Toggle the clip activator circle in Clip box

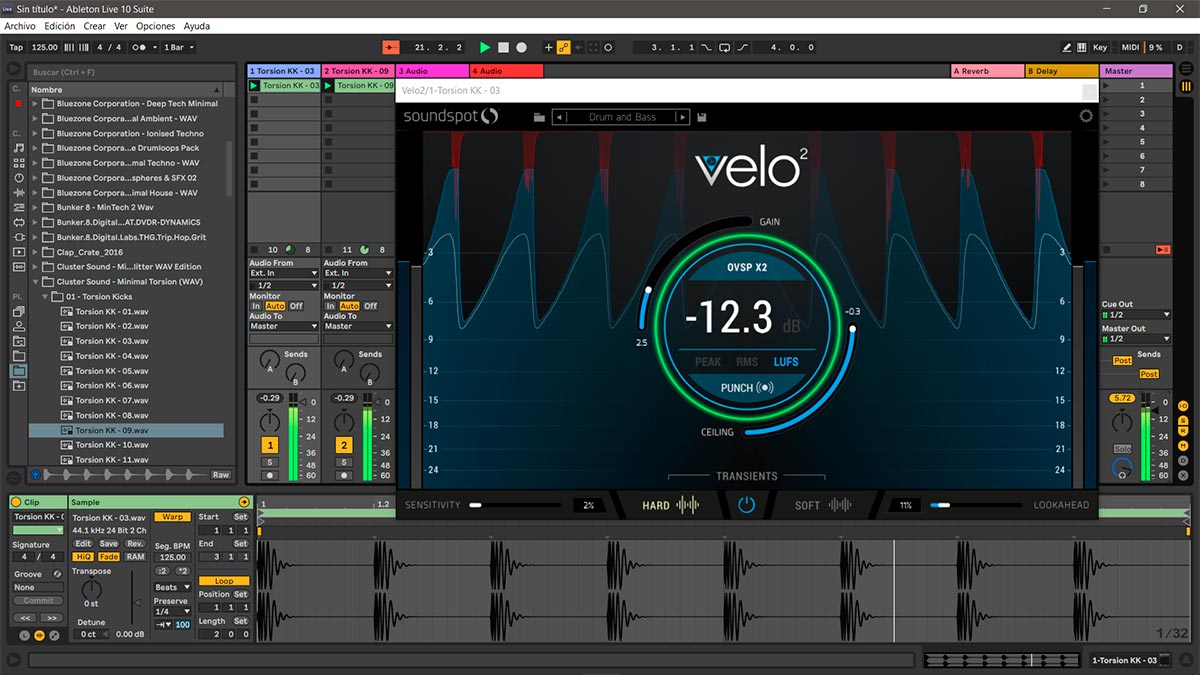[x=17, y=501]
